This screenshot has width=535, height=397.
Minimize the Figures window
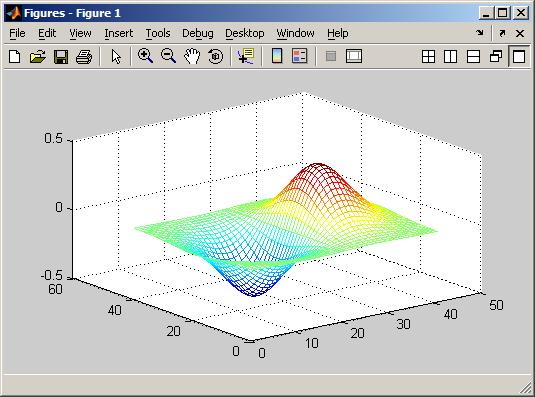point(486,13)
